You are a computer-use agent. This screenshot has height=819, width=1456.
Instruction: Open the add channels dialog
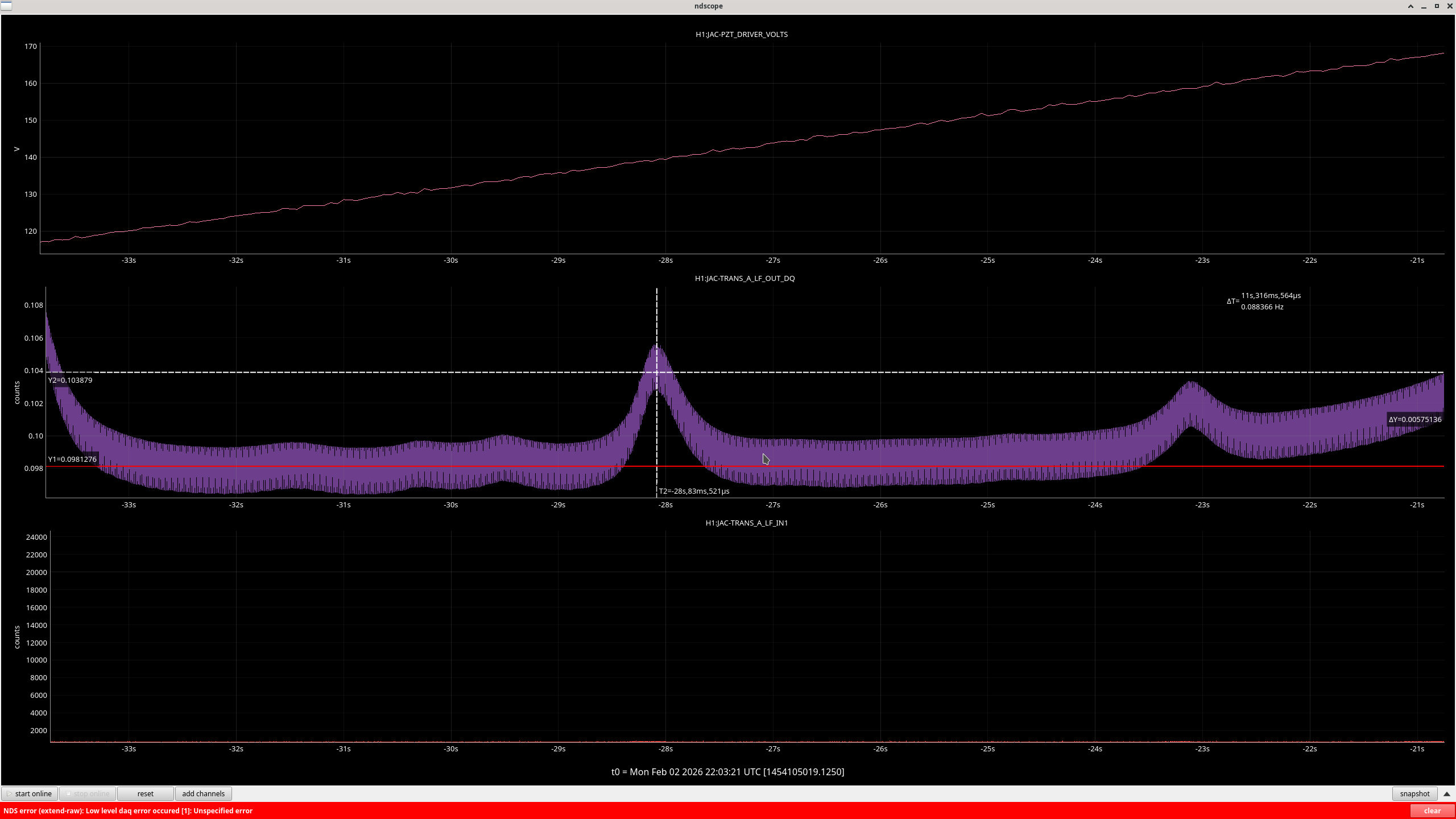coord(203,793)
